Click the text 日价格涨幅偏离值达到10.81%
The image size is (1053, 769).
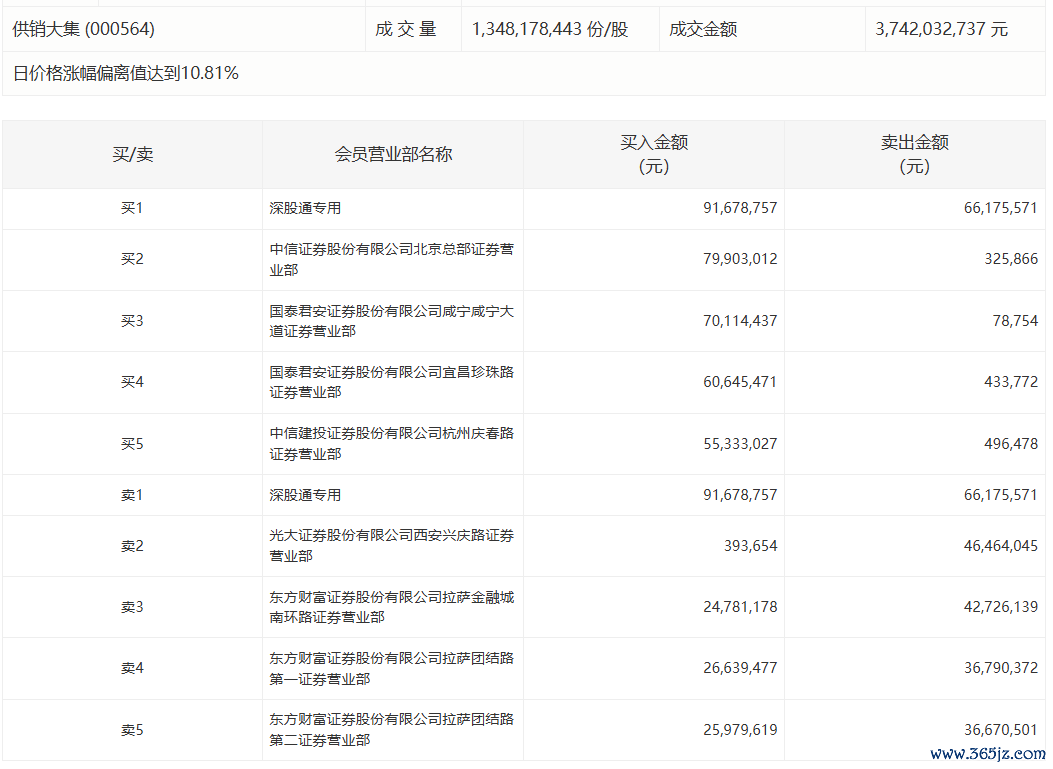tap(126, 73)
